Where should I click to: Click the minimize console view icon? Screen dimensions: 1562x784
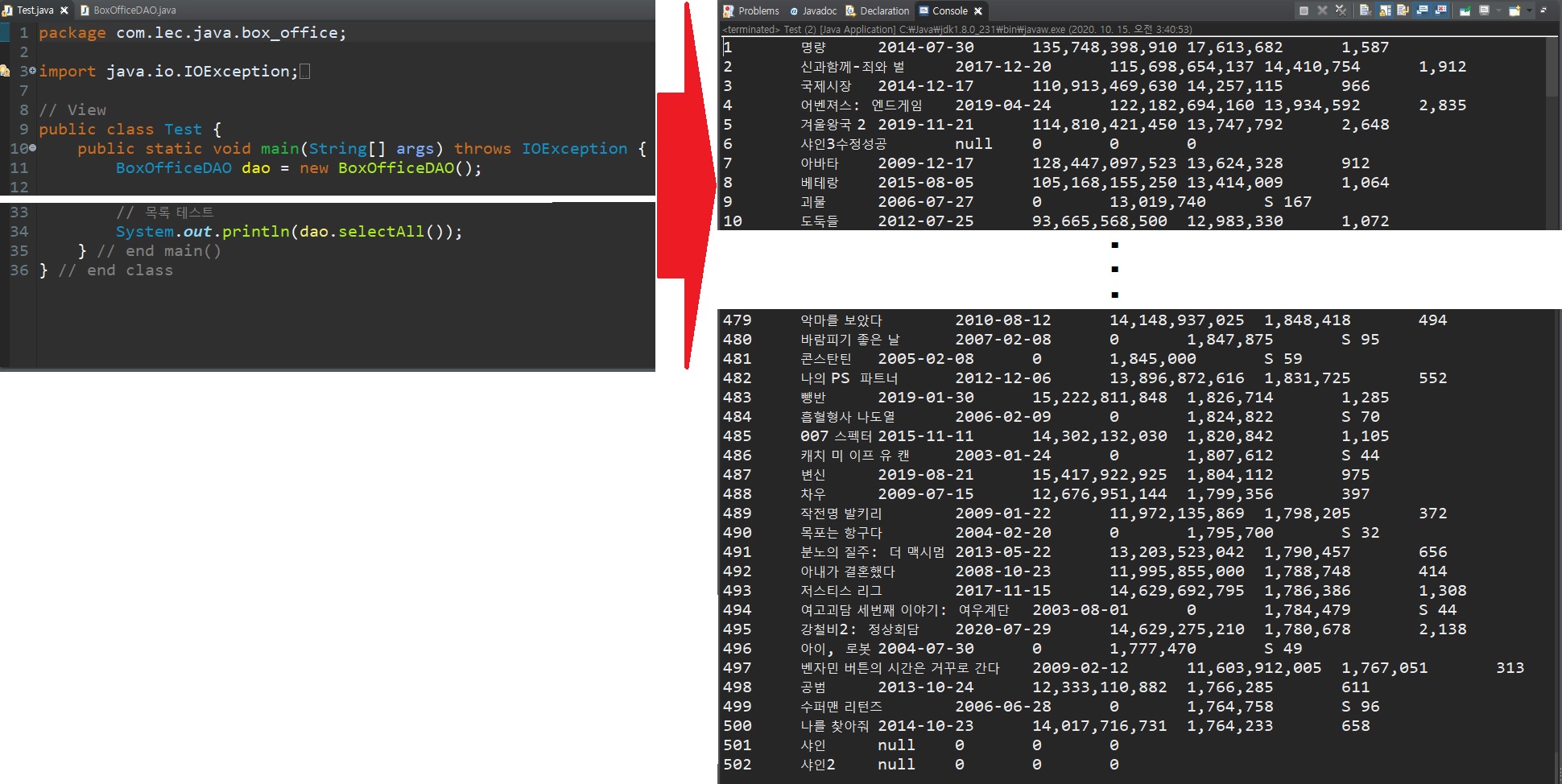coord(1543,10)
